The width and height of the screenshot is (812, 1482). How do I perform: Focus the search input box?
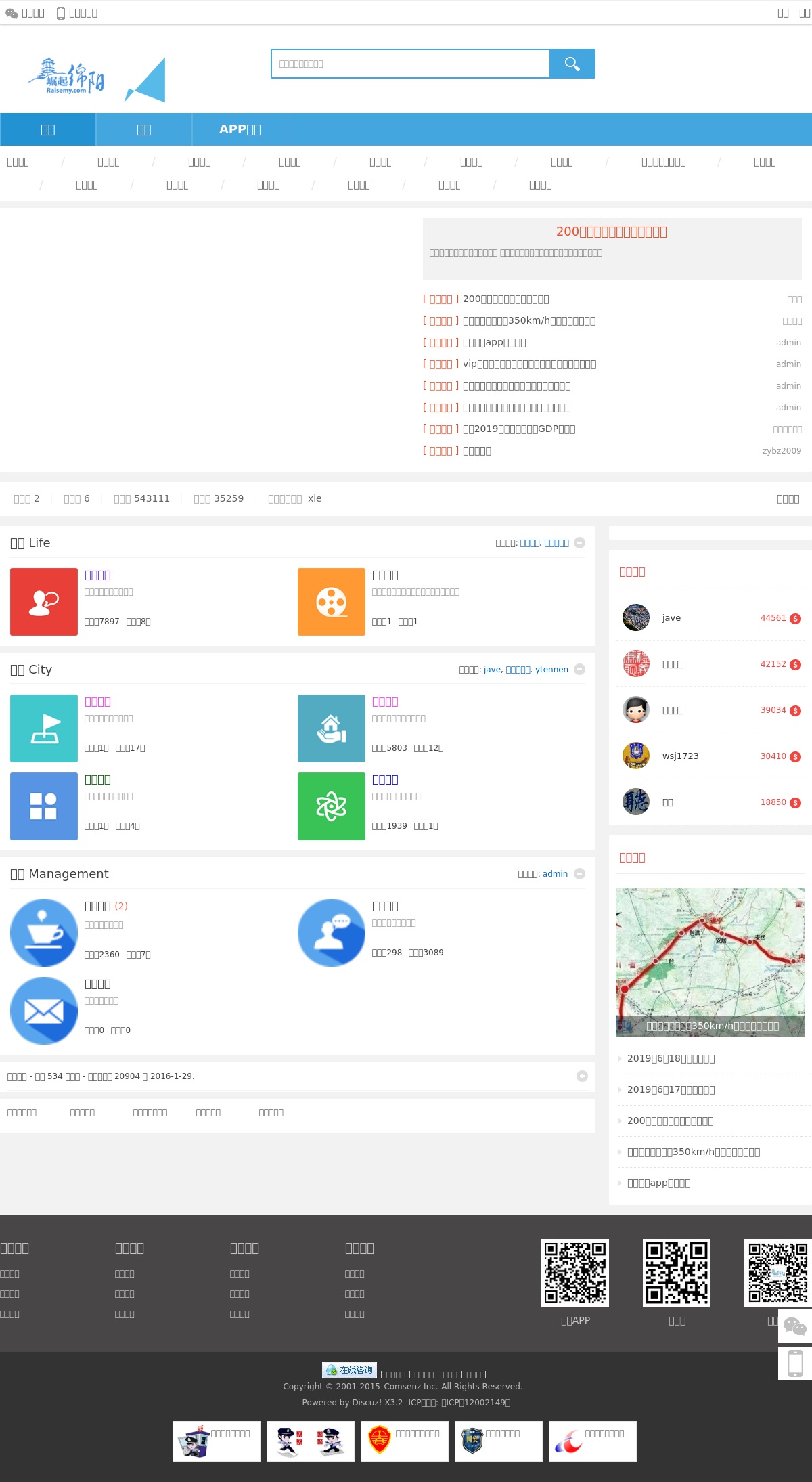tap(410, 64)
